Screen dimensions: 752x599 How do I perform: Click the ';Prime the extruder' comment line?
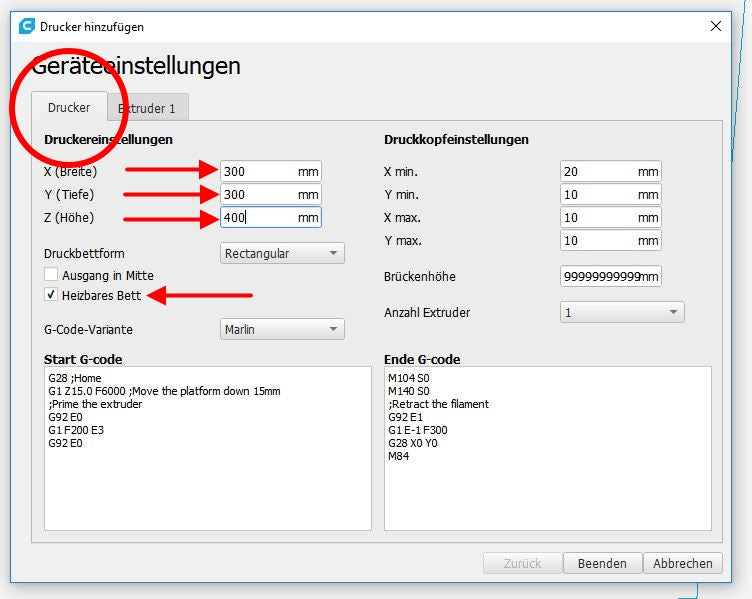(95, 404)
